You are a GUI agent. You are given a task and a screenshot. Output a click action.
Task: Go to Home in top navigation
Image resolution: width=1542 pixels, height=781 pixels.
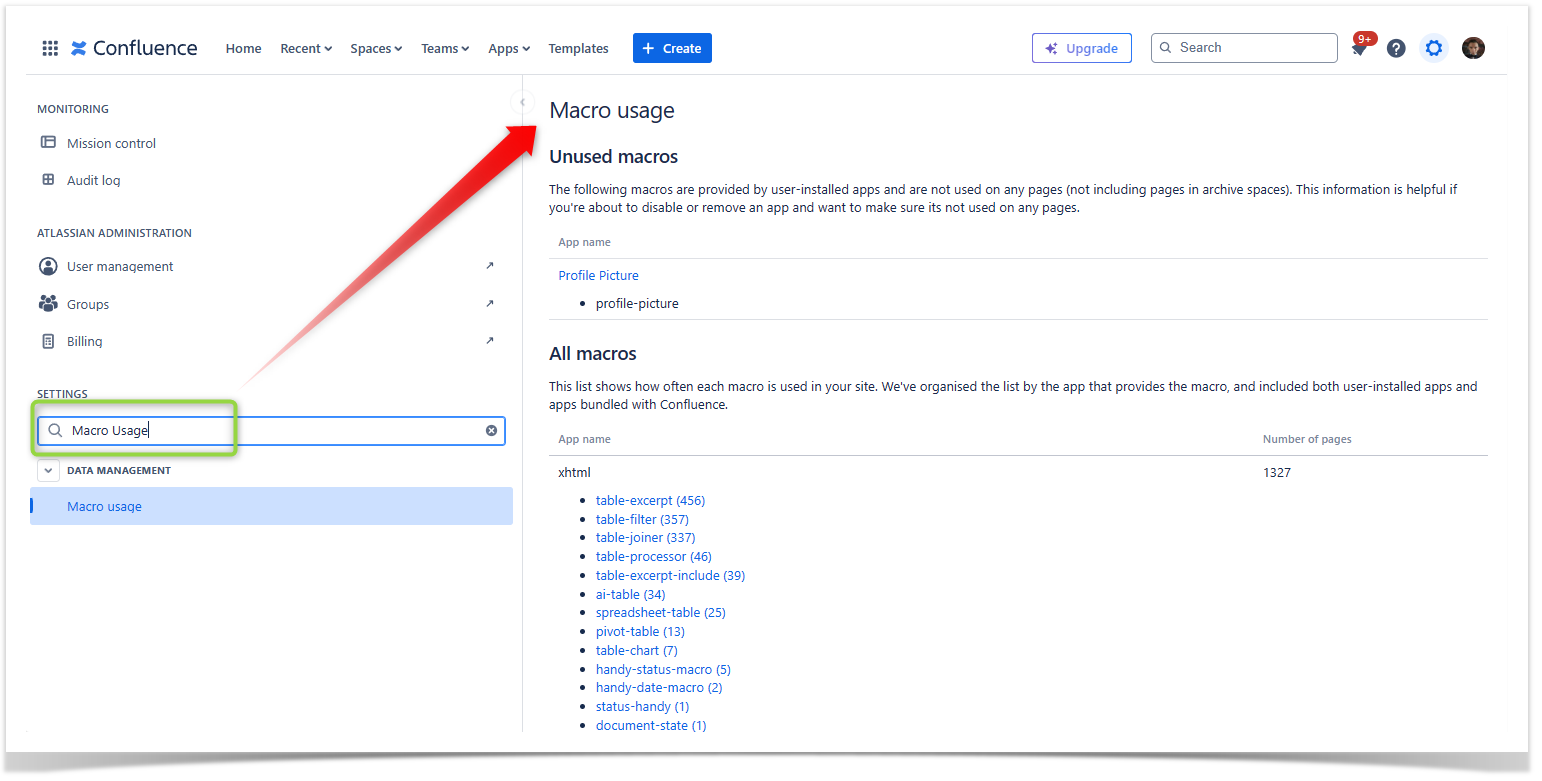pyautogui.click(x=243, y=48)
